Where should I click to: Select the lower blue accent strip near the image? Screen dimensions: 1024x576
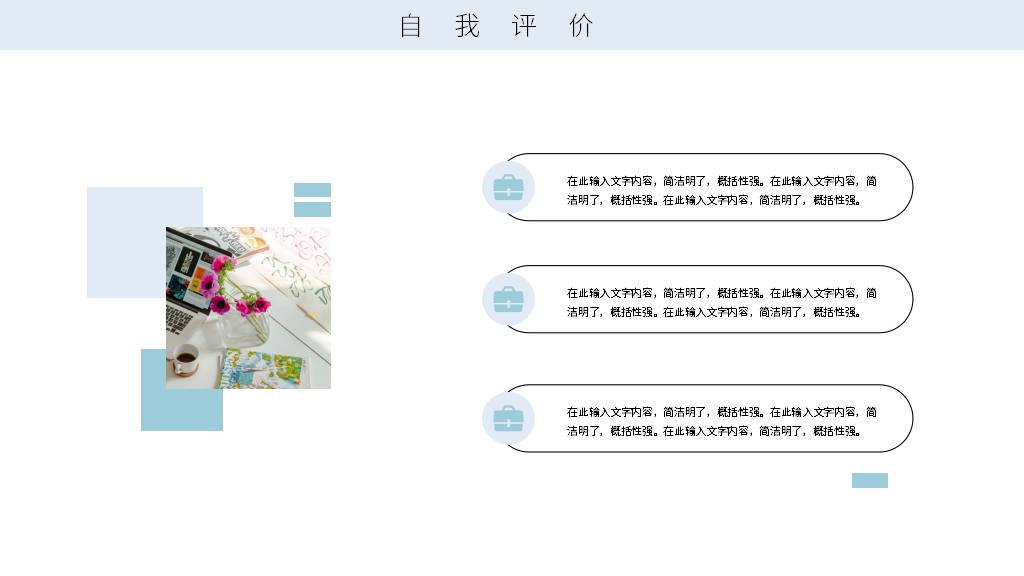tap(312, 207)
